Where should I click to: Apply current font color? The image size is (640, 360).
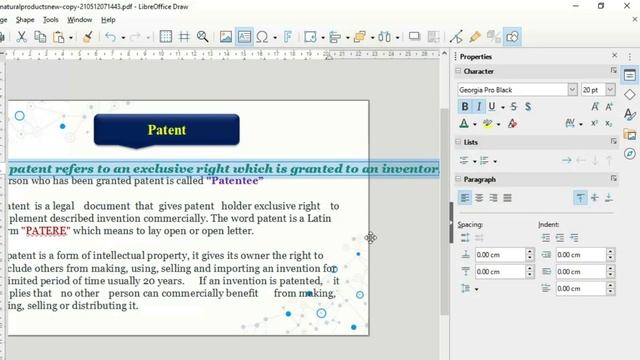pyautogui.click(x=464, y=123)
